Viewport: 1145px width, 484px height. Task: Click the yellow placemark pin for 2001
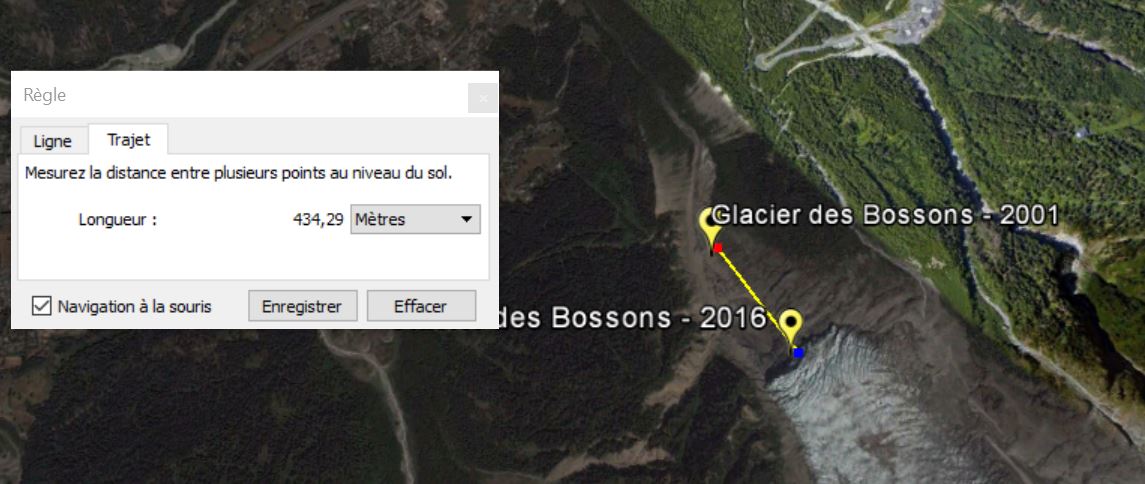pyautogui.click(x=709, y=228)
